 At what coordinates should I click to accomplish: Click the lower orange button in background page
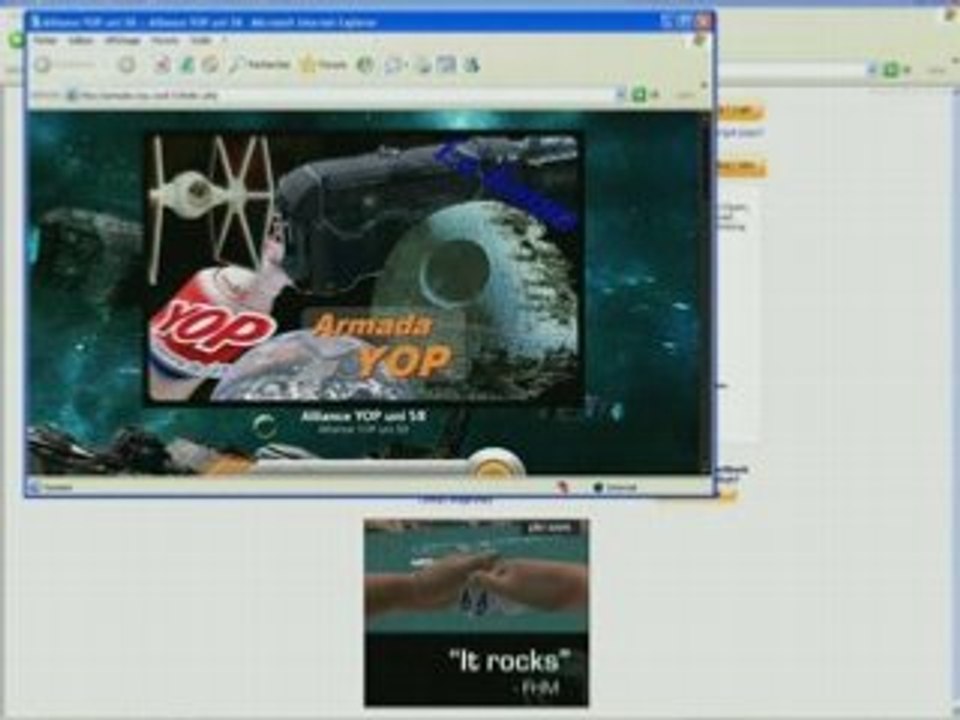740,167
